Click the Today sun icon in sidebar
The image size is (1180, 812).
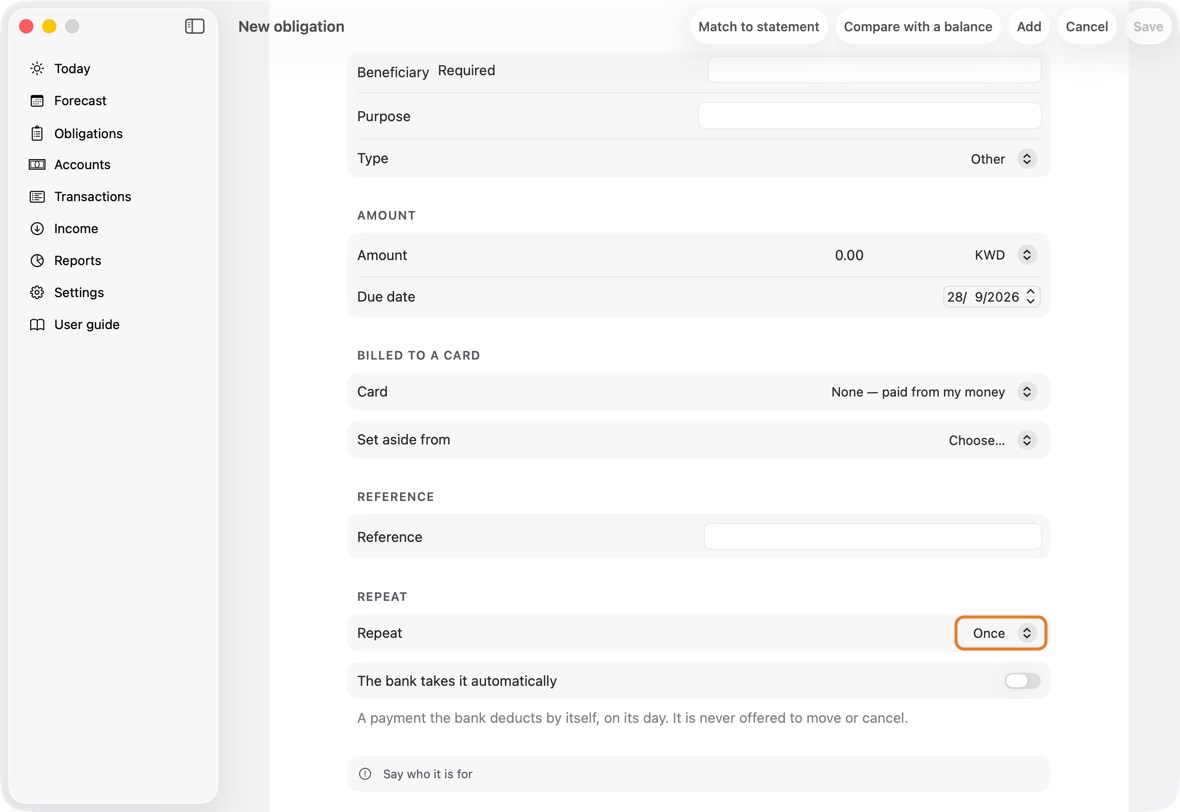click(x=37, y=68)
